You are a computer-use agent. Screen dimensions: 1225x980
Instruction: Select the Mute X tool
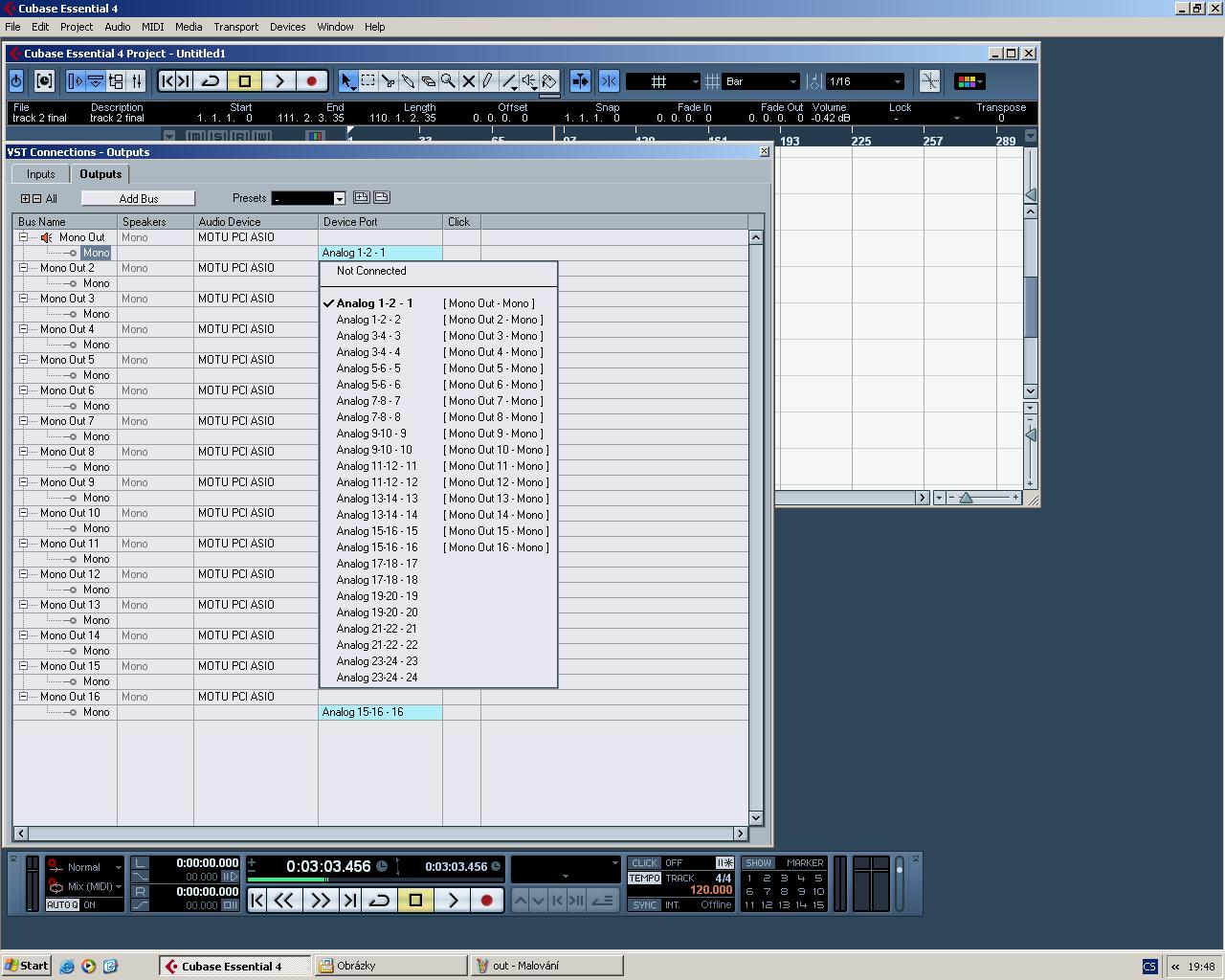468,81
